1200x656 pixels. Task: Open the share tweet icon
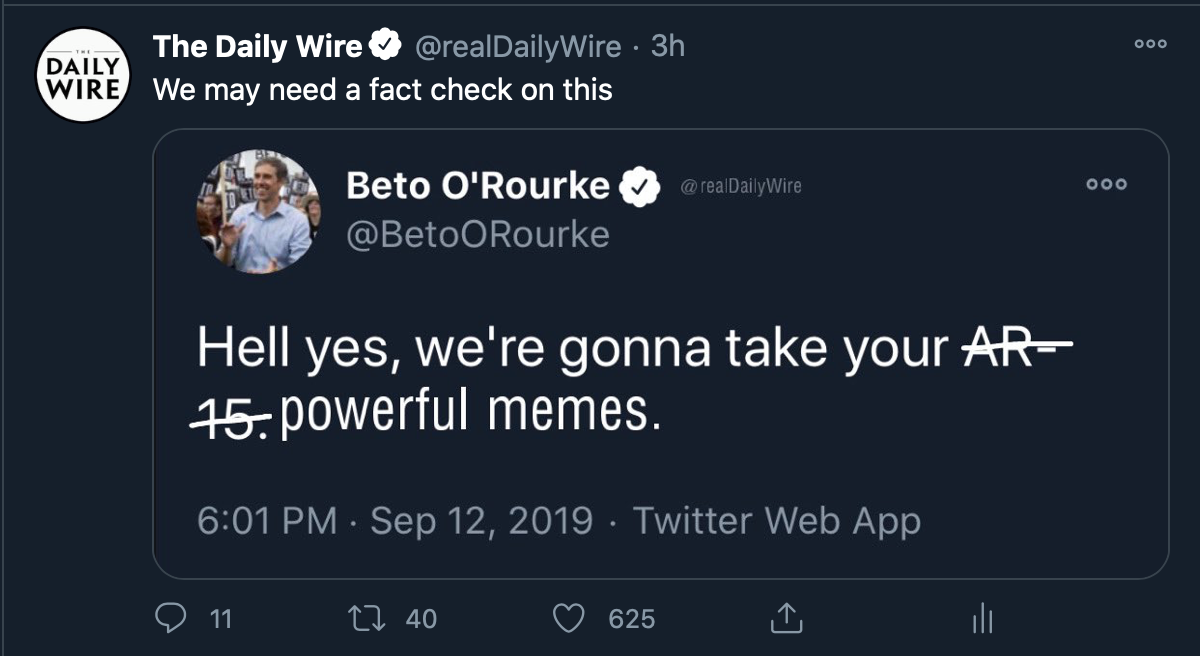point(786,619)
